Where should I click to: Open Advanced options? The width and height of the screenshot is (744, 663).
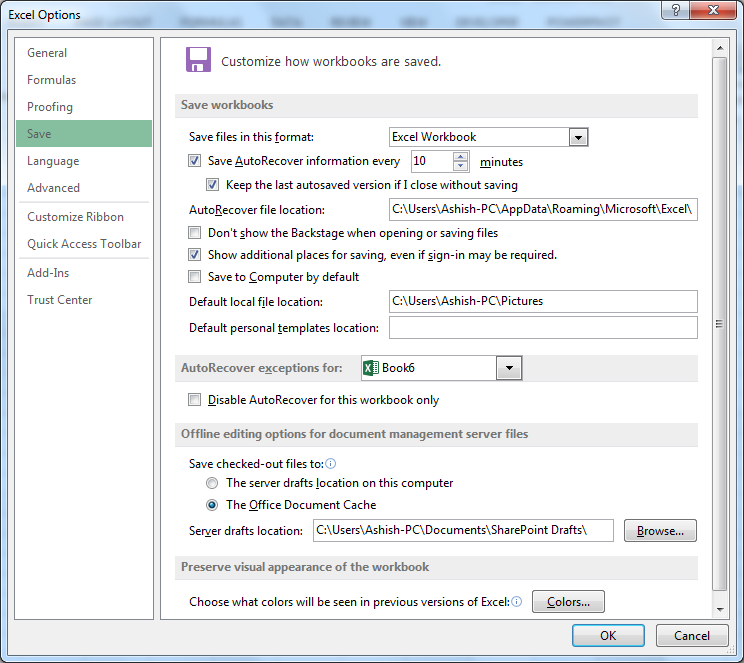tap(84, 188)
